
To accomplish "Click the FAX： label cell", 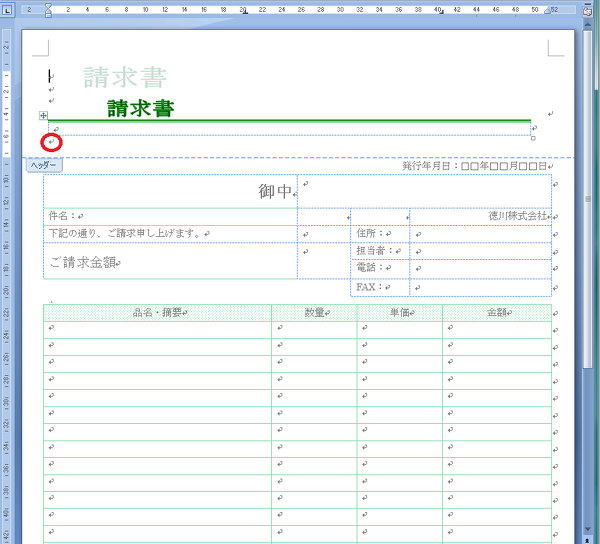I will pyautogui.click(x=380, y=287).
